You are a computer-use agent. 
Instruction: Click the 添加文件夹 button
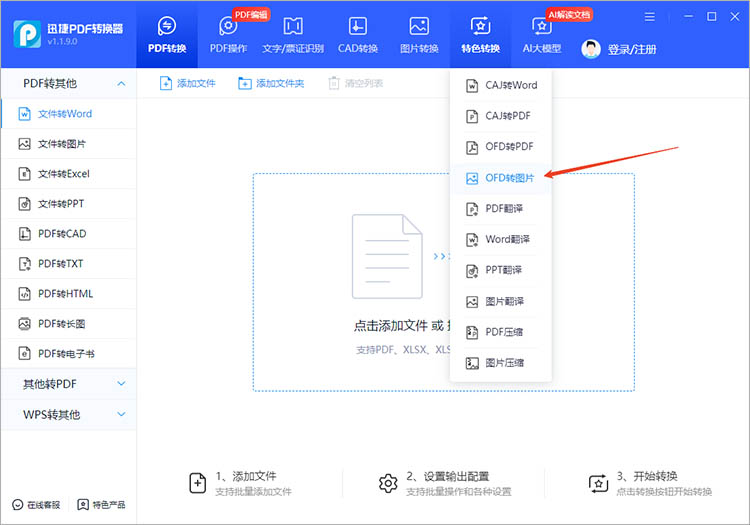271,84
